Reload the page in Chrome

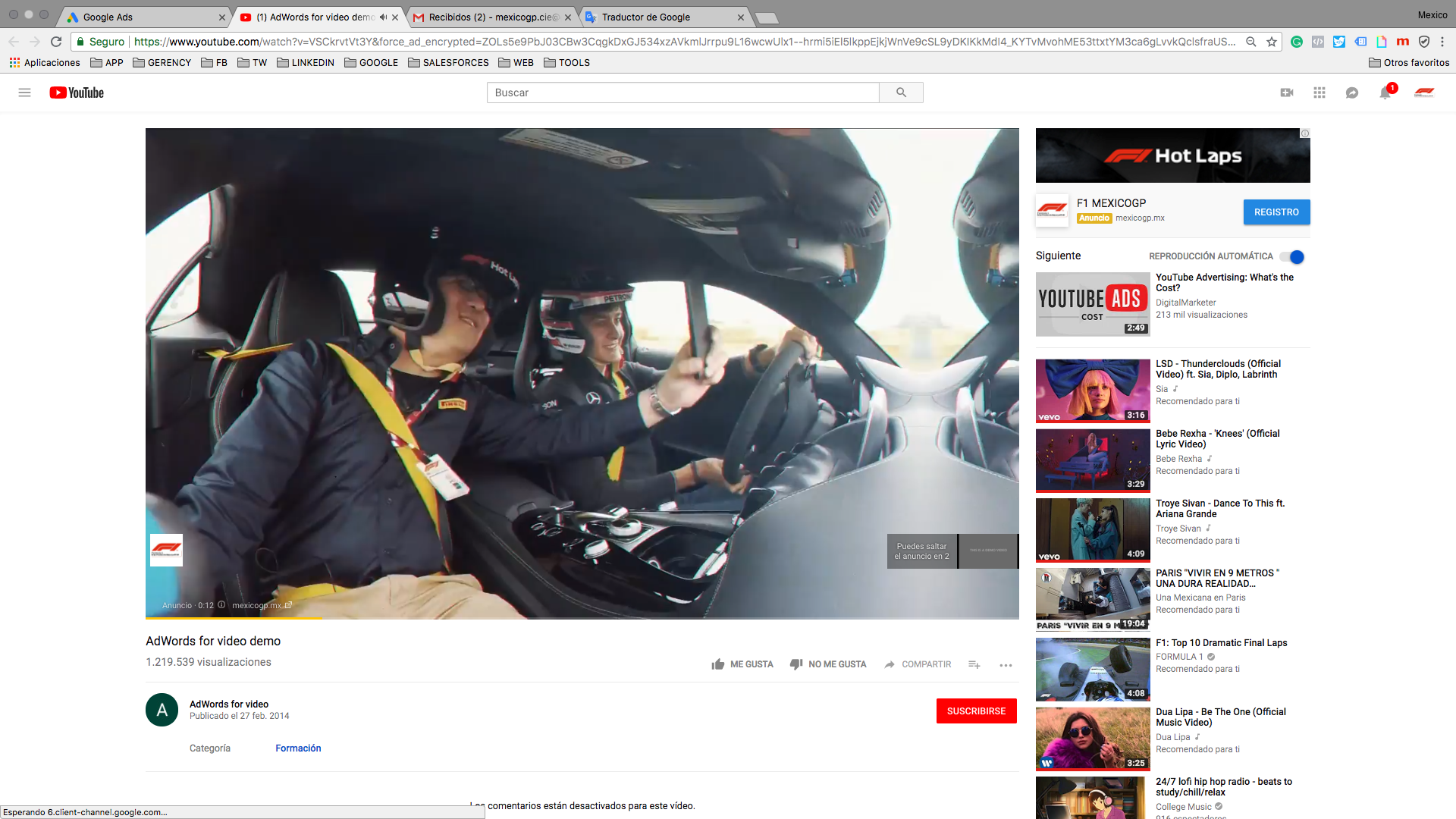point(56,42)
